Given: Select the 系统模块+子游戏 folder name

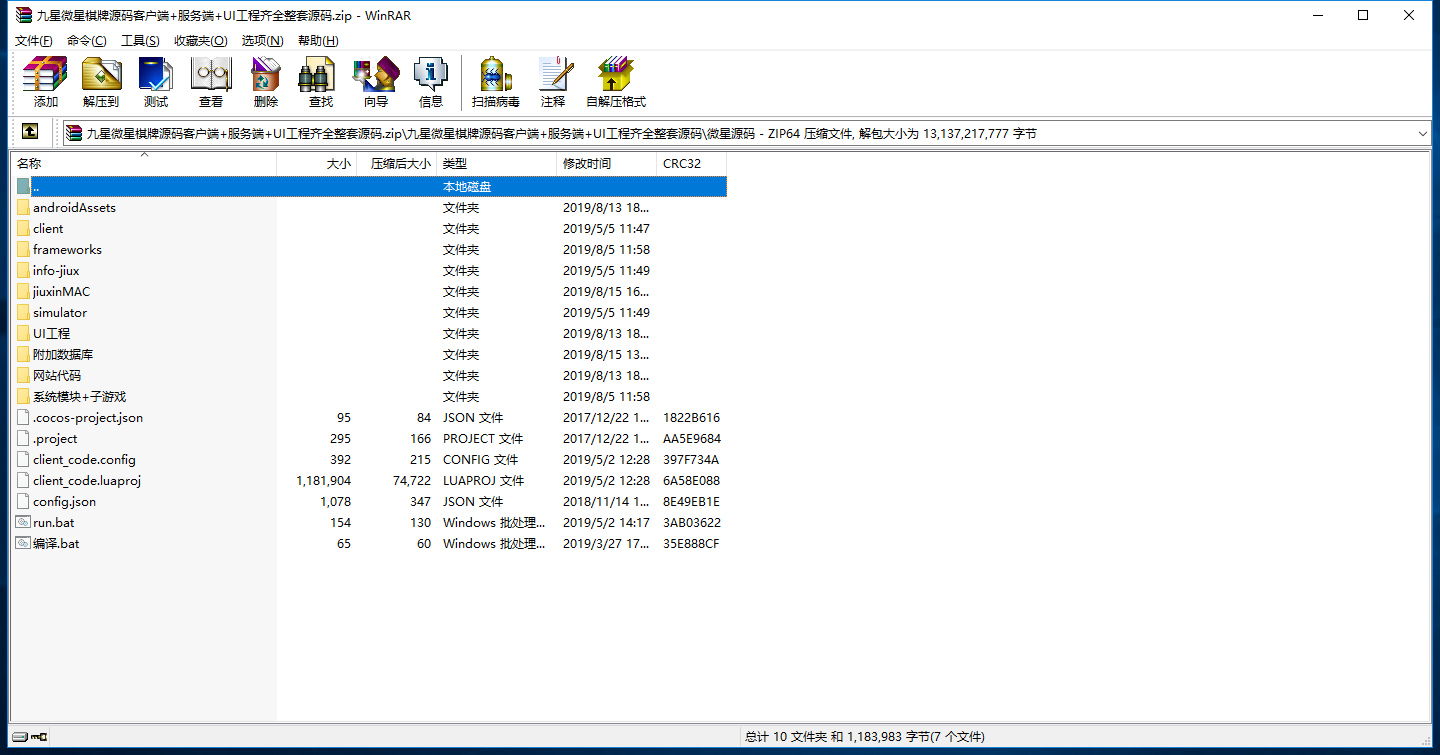Looking at the screenshot, I should coord(80,397).
